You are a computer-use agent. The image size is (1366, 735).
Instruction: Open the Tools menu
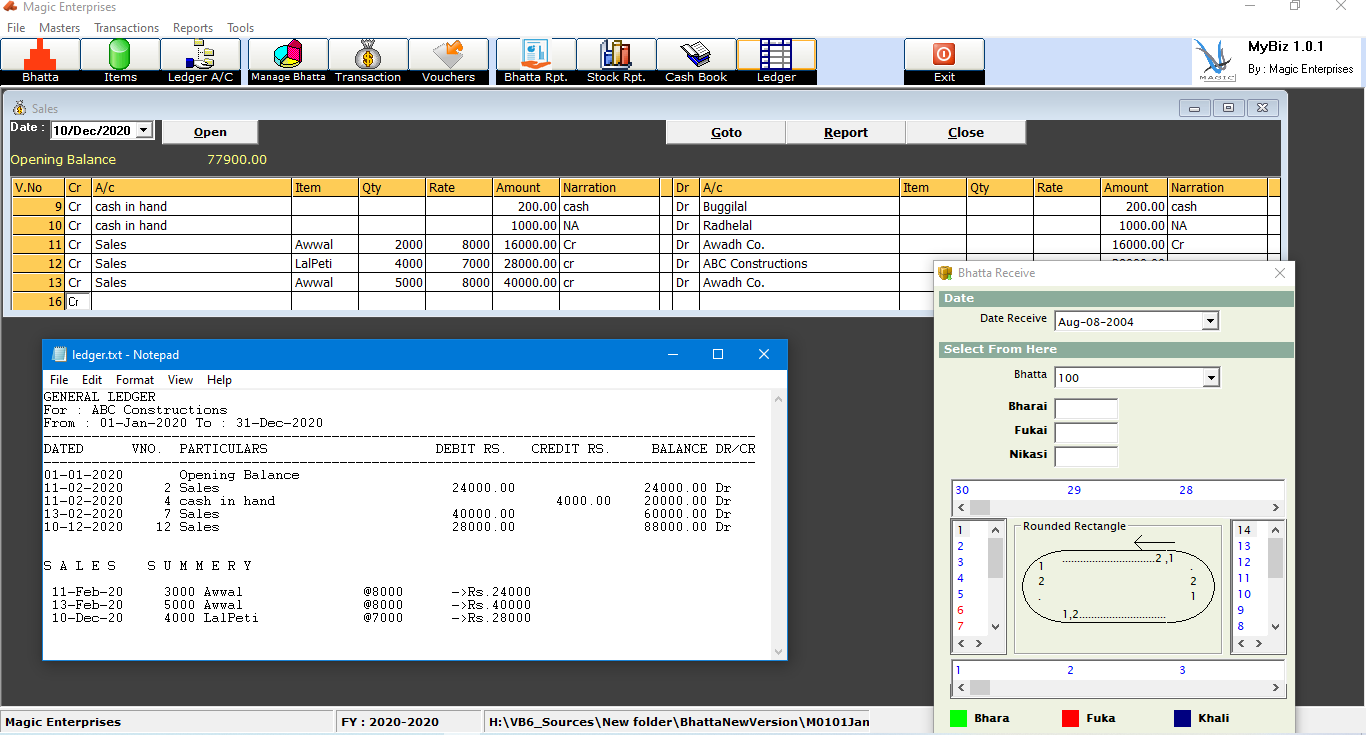tap(240, 28)
